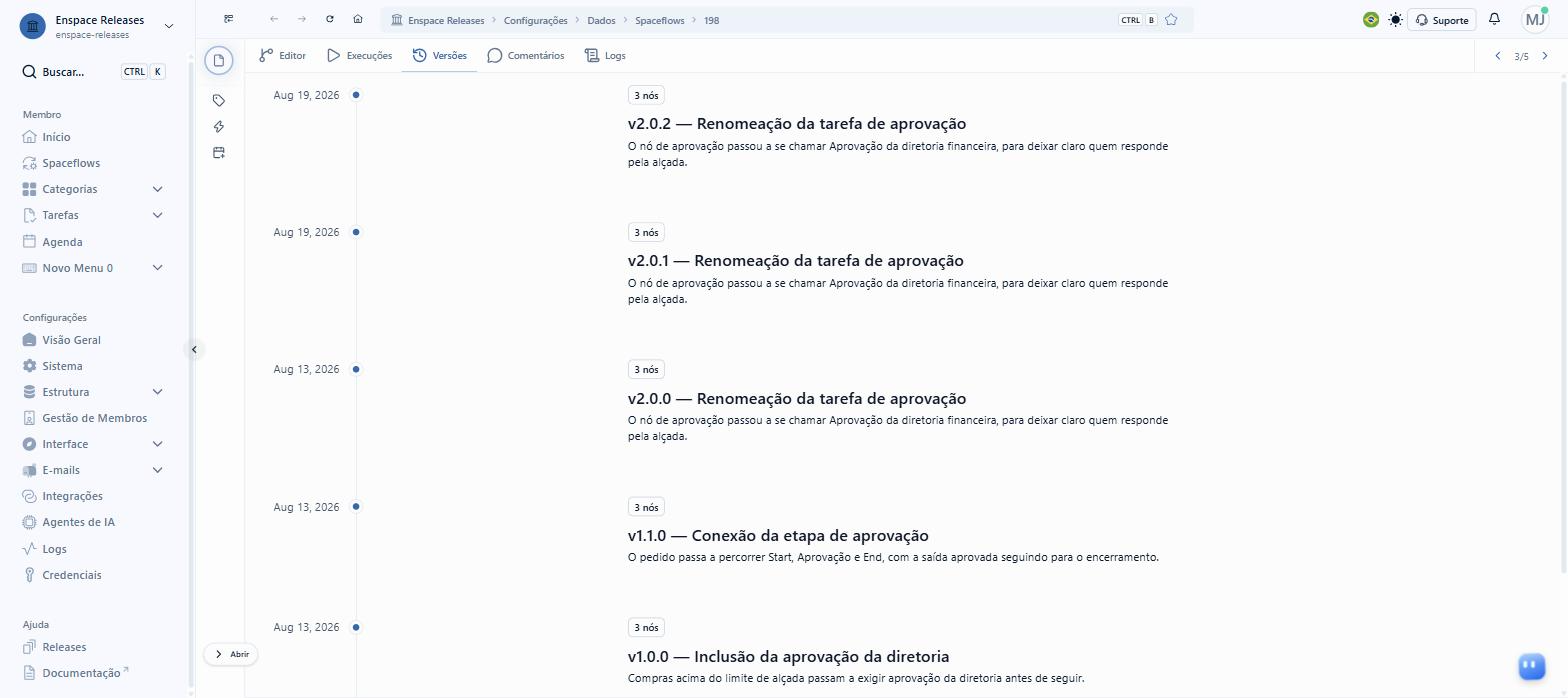Viewport: 1568px width, 698px height.
Task: Open the Buscar search field
Action: point(94,72)
